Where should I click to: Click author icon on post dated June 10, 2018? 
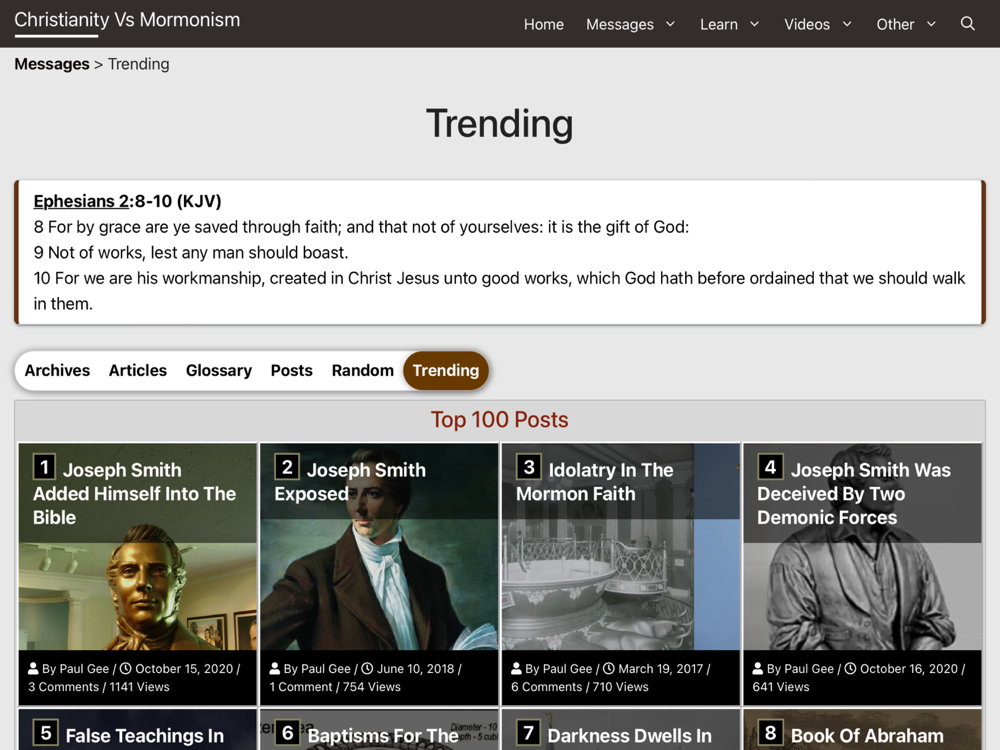click(x=275, y=668)
